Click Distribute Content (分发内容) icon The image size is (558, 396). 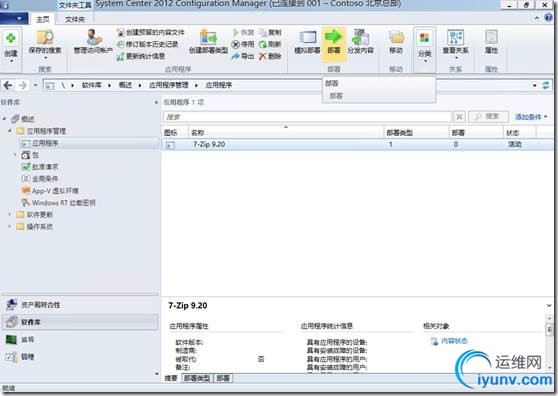(x=360, y=41)
